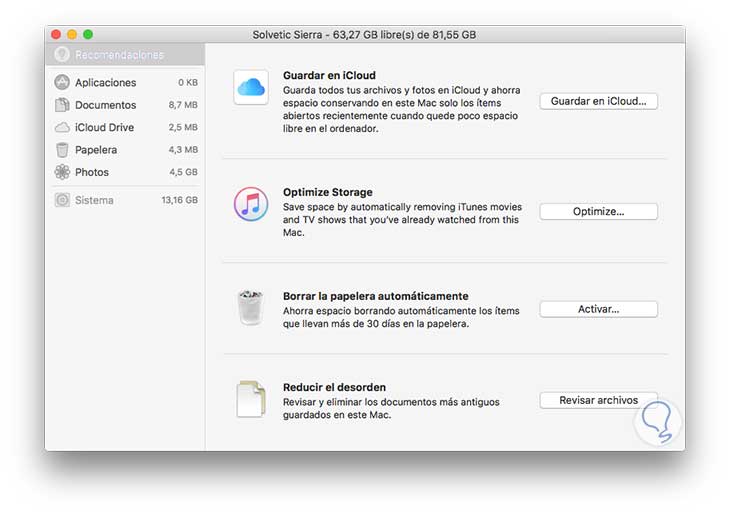Click the full trash can icon

pos(250,308)
